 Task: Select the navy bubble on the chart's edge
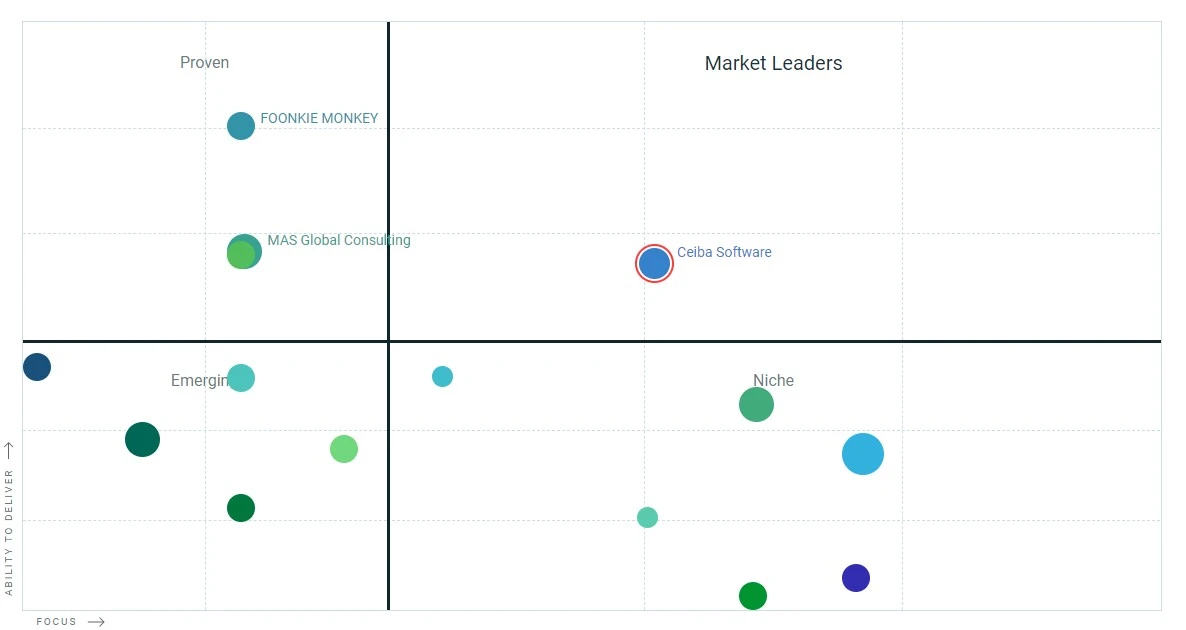(37, 367)
